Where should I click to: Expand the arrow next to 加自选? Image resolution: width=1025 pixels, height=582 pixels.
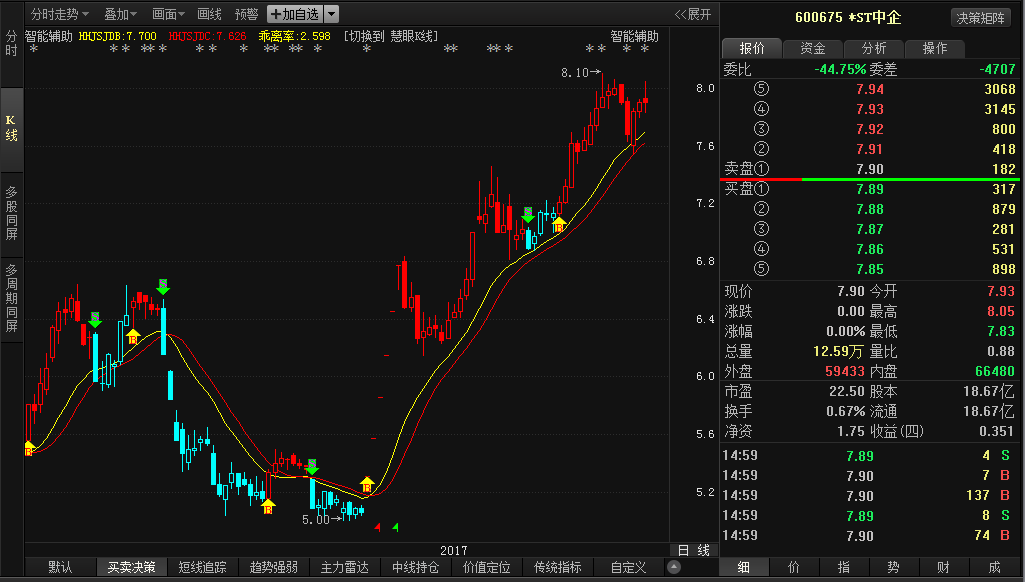pos(331,14)
